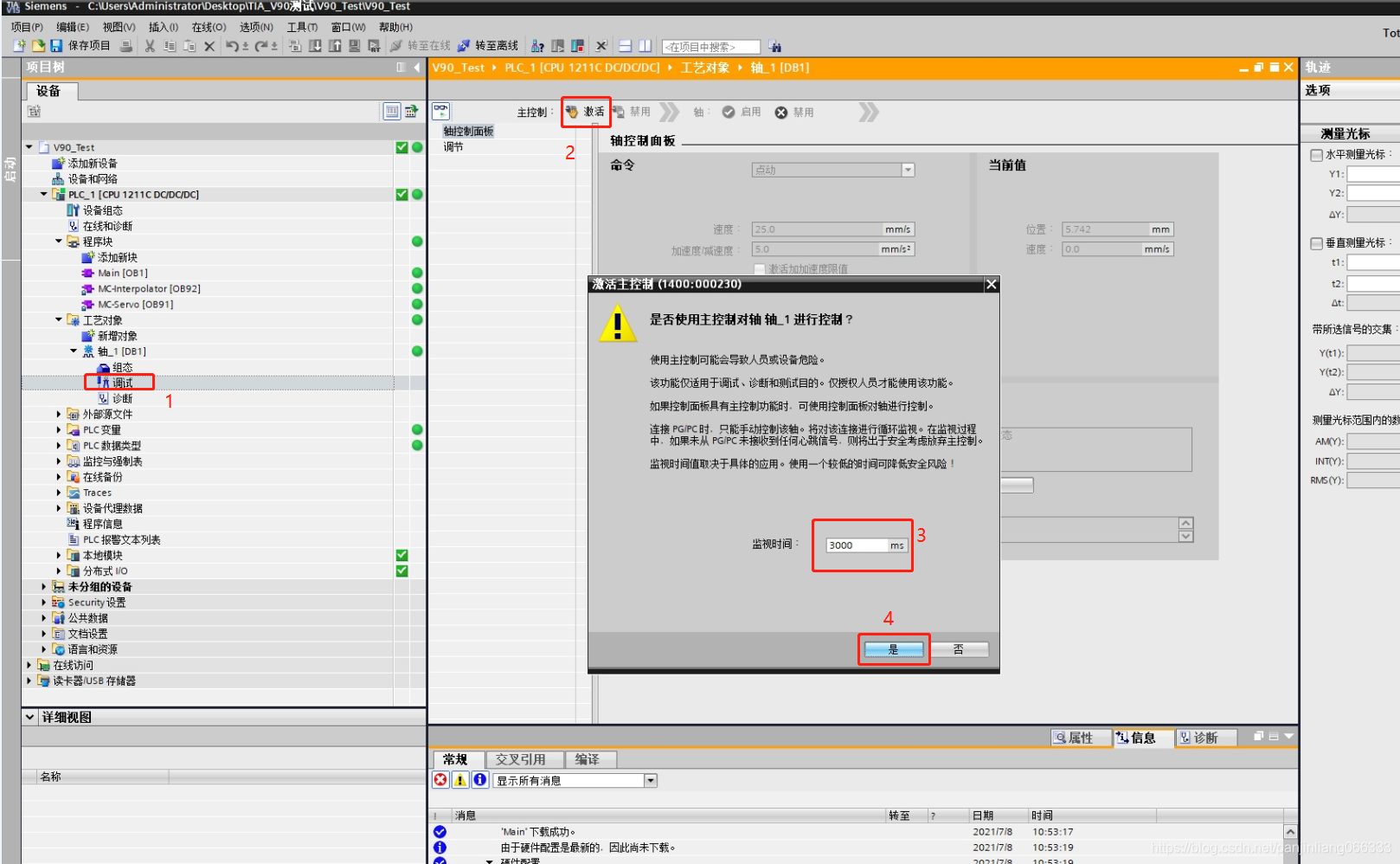Click the monitor all glasses icon
Image resolution: width=1400 pixels, height=864 pixels.
(x=440, y=111)
